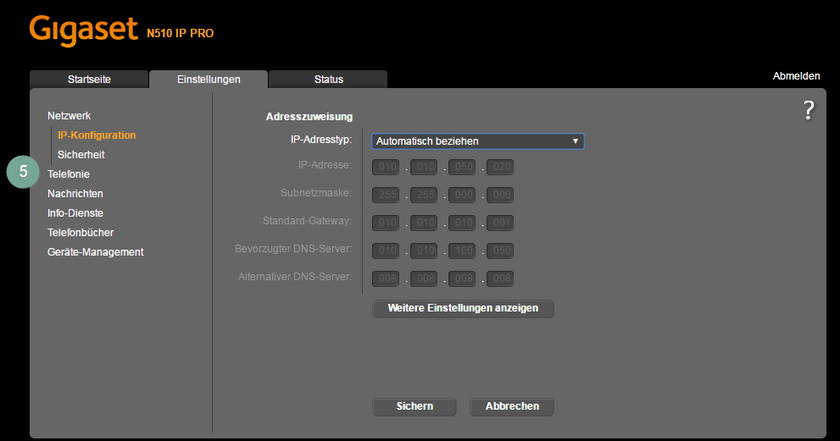The height and width of the screenshot is (441, 840).
Task: Switch to the Status tab
Action: click(328, 79)
